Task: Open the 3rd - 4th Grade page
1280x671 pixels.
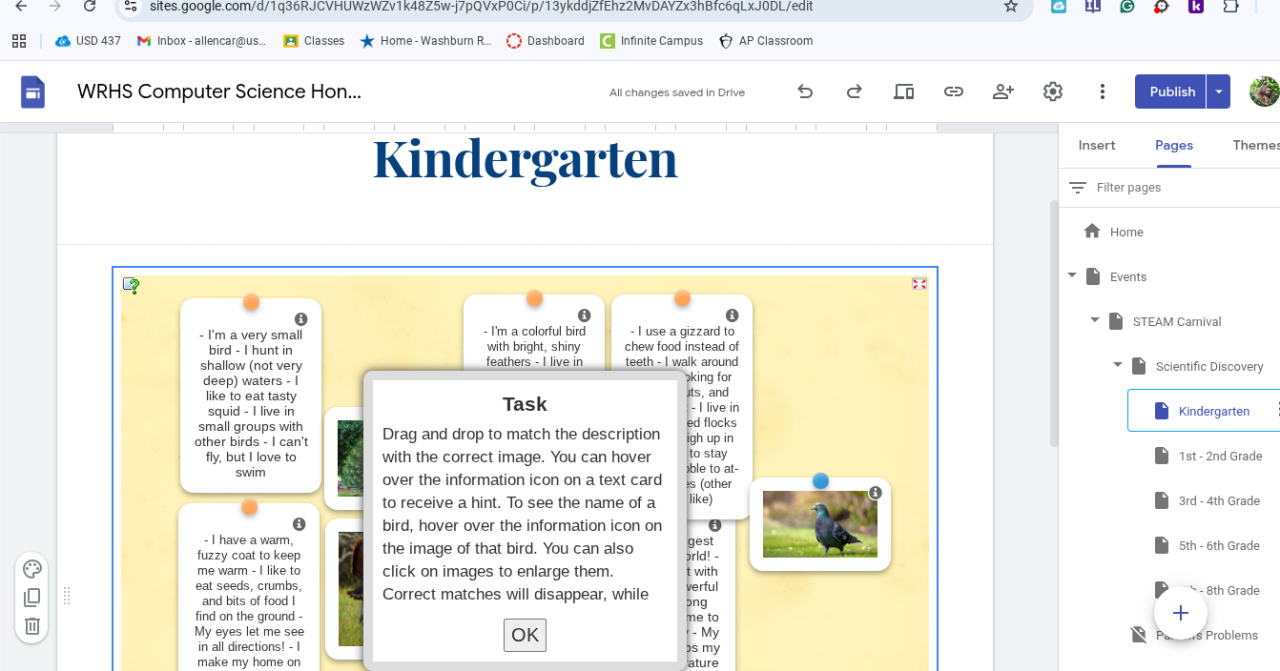Action: point(1218,501)
